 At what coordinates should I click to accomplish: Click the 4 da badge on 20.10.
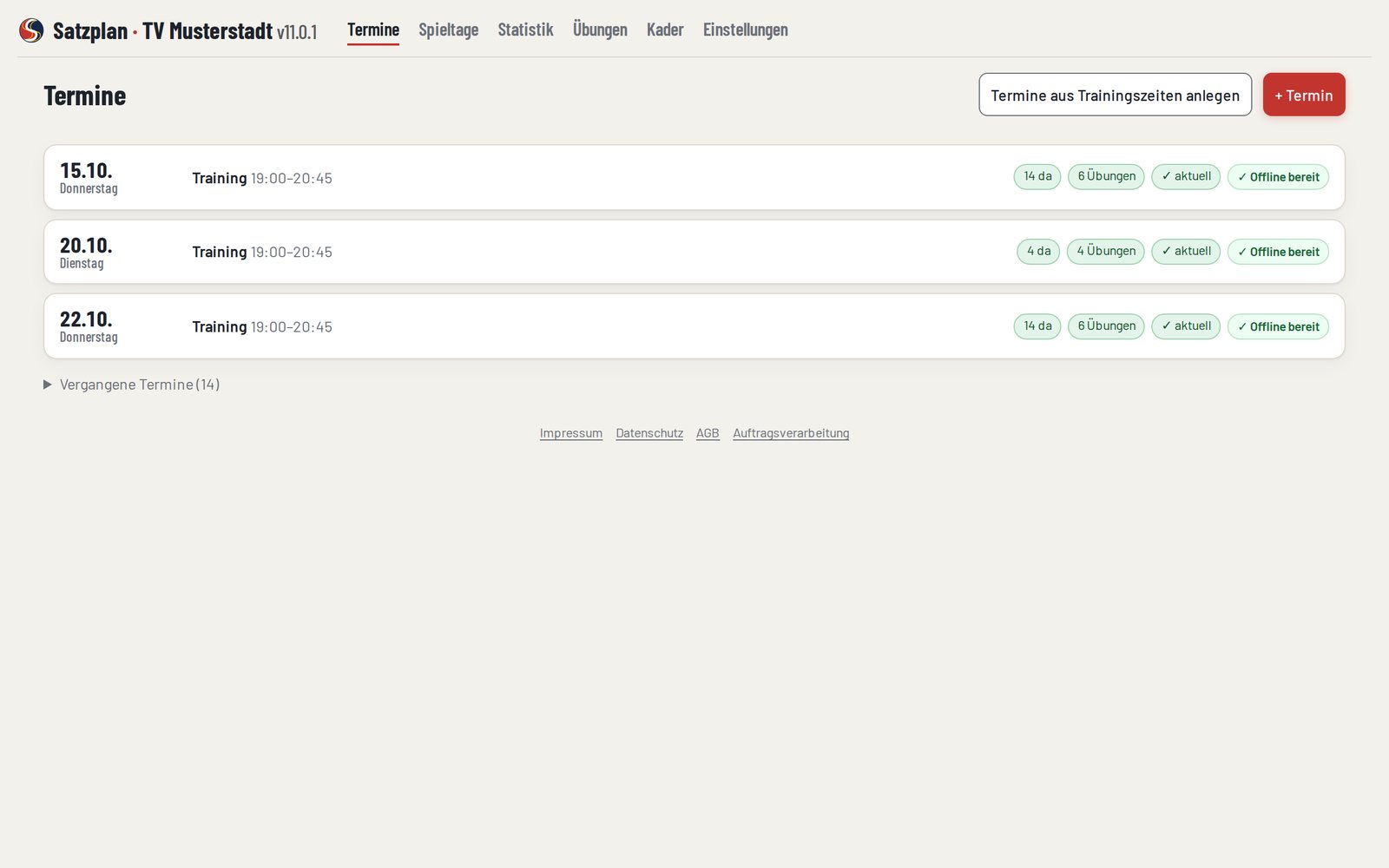click(x=1038, y=252)
